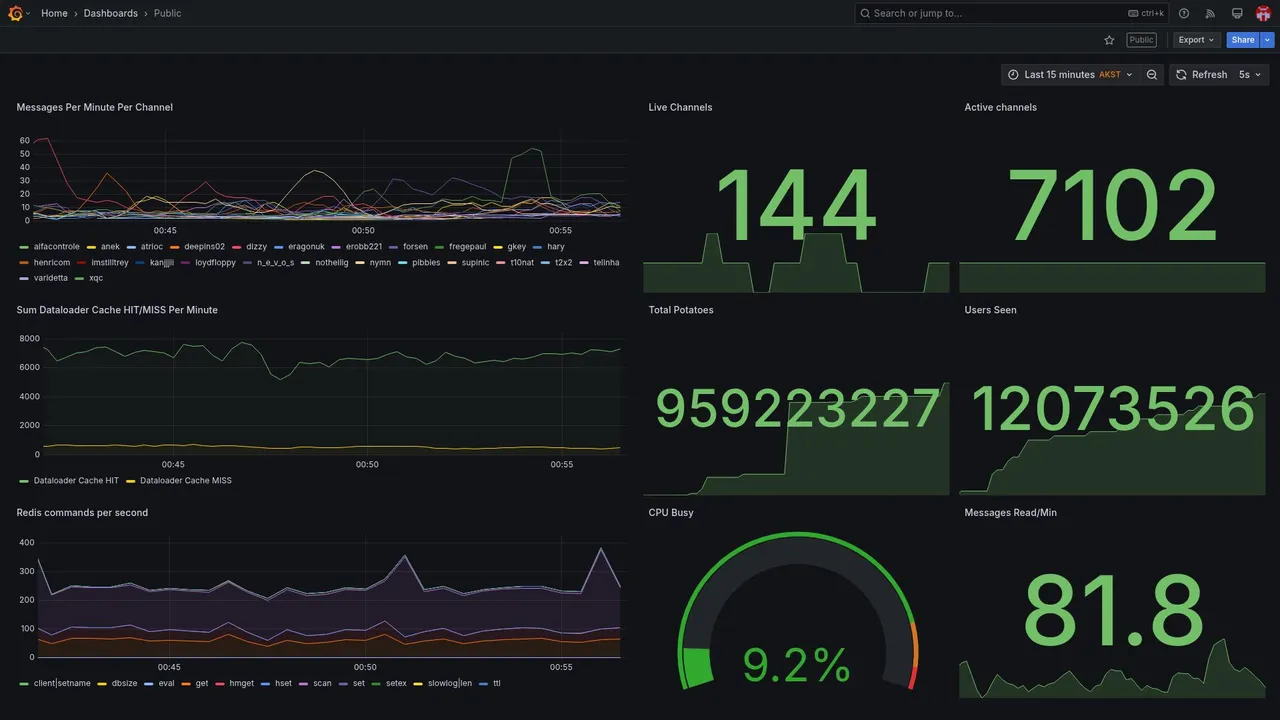
Task: Open Dashboards in breadcrumb
Action: (111, 13)
